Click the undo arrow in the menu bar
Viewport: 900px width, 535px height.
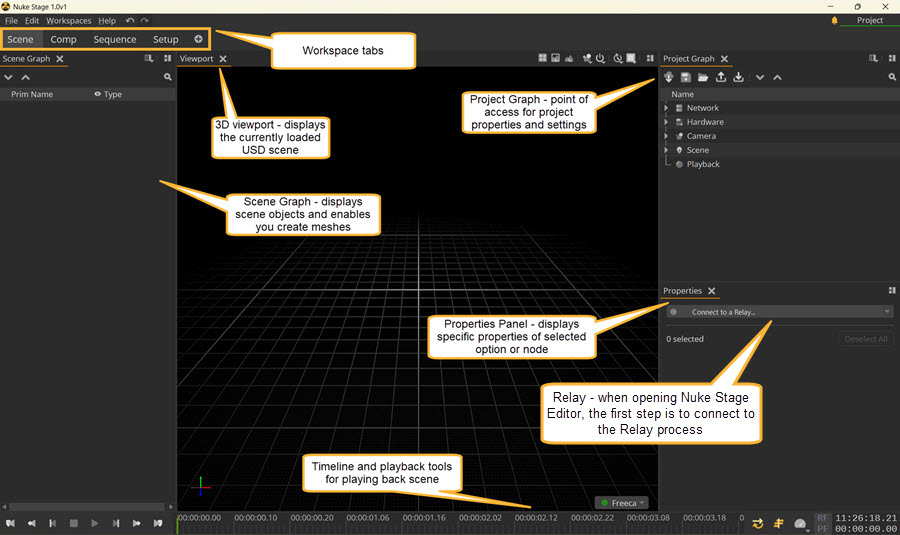pos(130,20)
